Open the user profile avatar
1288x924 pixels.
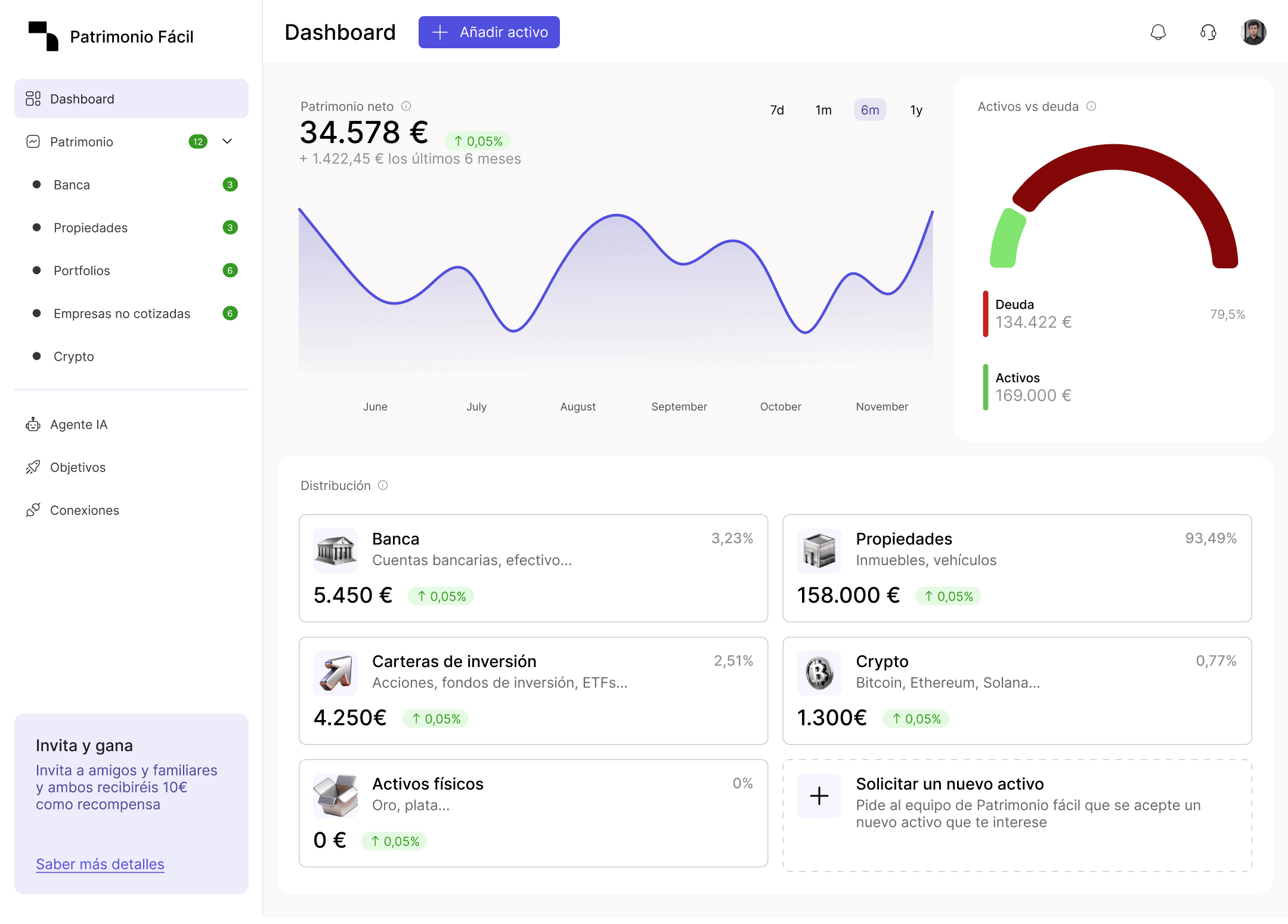pos(1253,32)
